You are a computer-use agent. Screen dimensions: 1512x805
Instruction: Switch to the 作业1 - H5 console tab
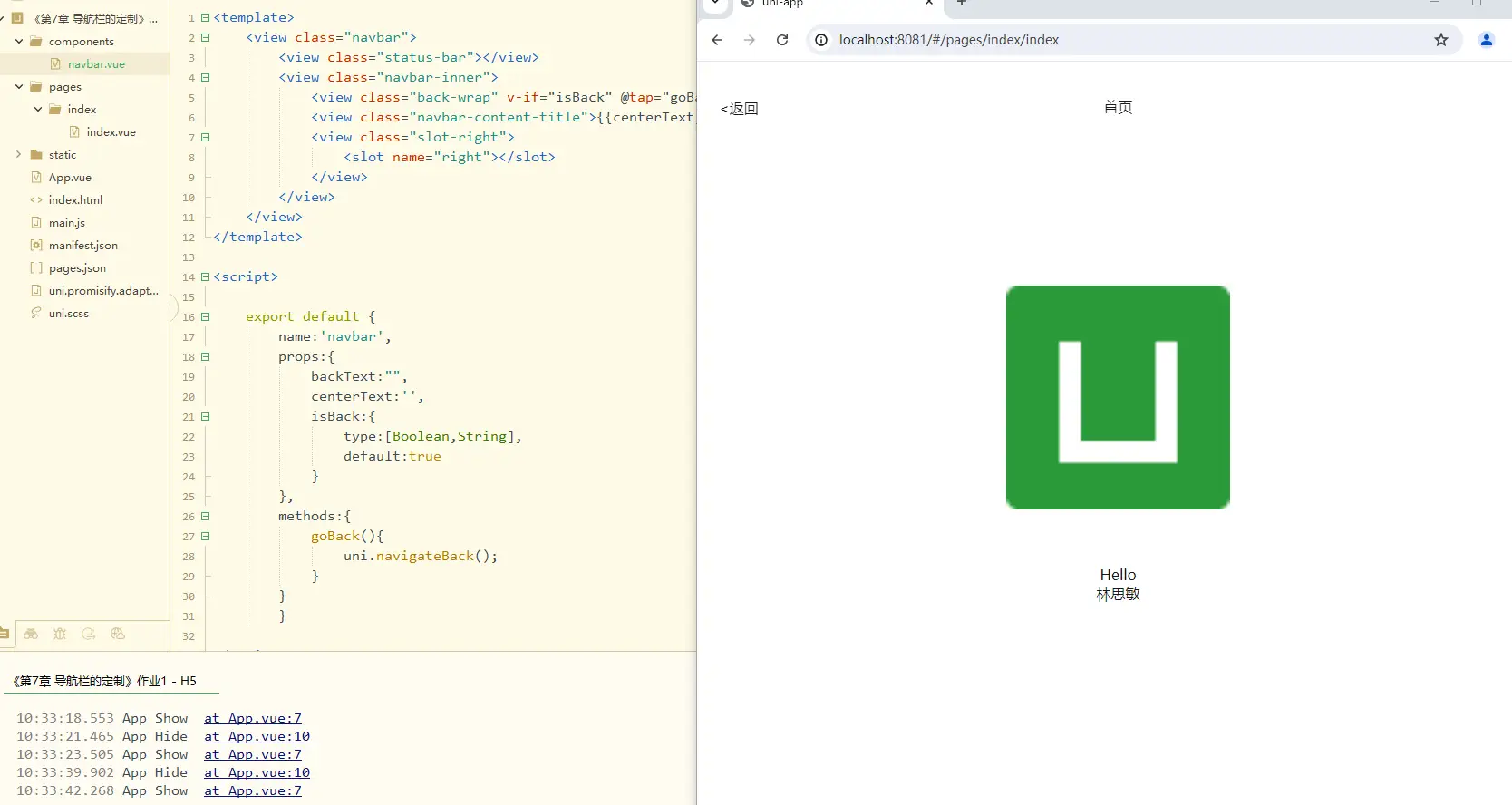[105, 681]
